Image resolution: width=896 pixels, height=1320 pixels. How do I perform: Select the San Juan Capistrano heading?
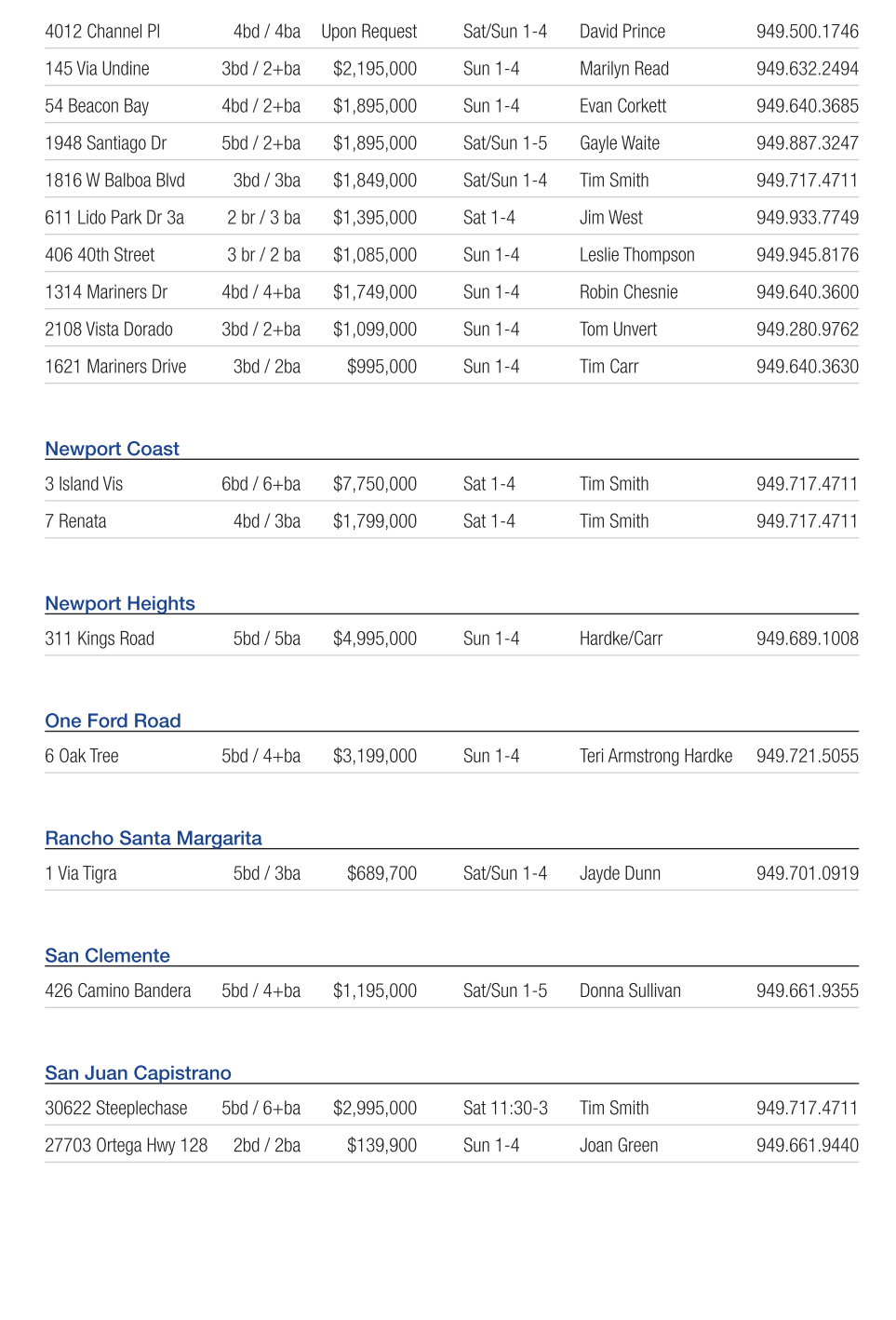pos(138,1072)
